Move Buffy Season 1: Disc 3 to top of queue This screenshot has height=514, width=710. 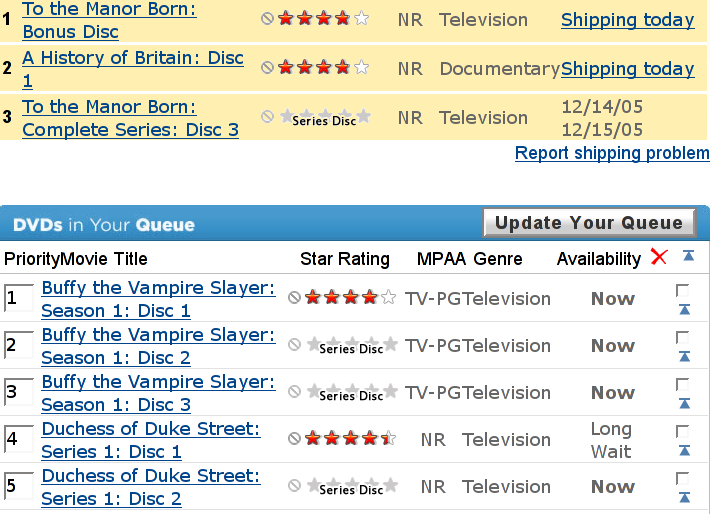point(684,404)
